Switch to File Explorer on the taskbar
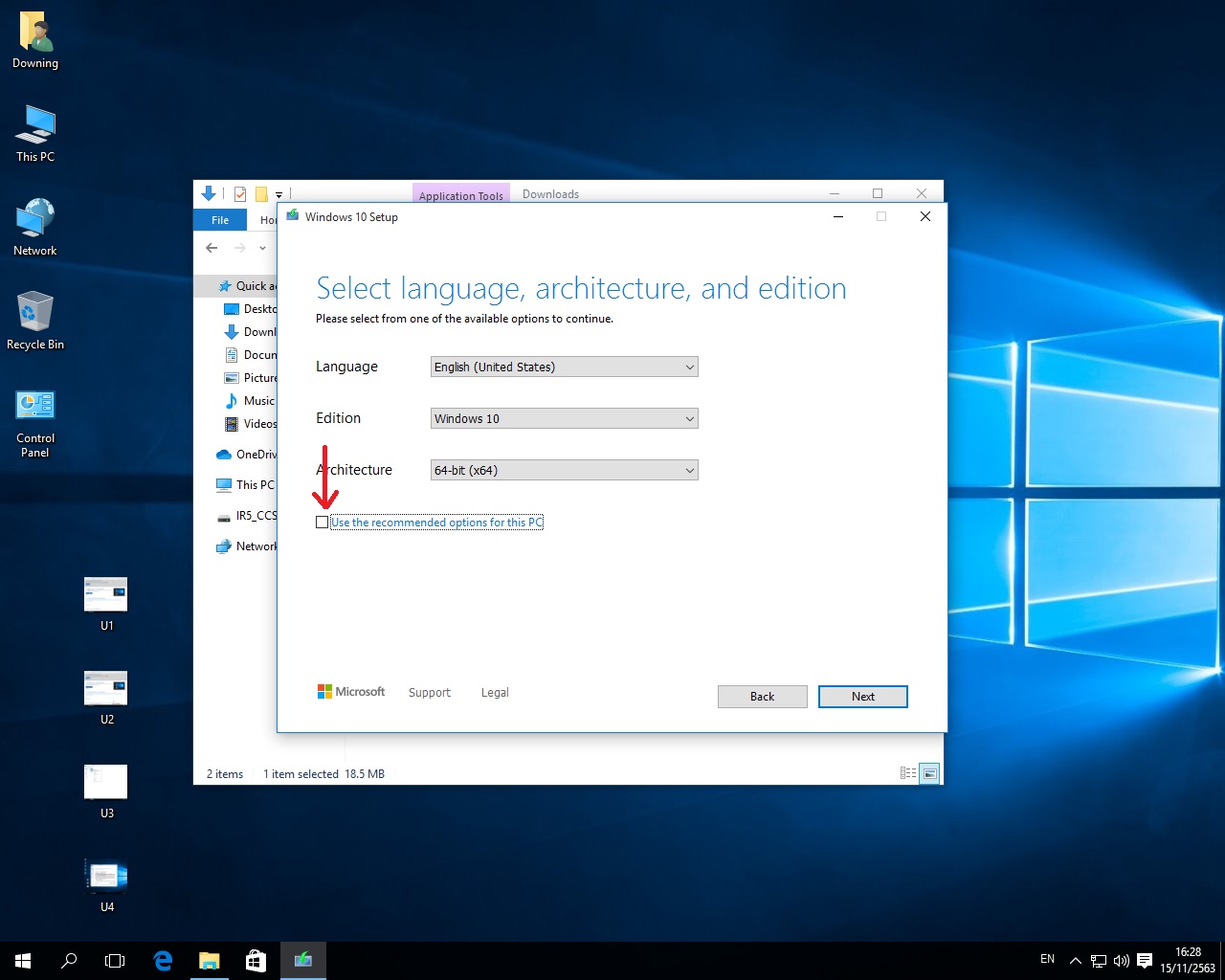1225x980 pixels. (x=210, y=961)
